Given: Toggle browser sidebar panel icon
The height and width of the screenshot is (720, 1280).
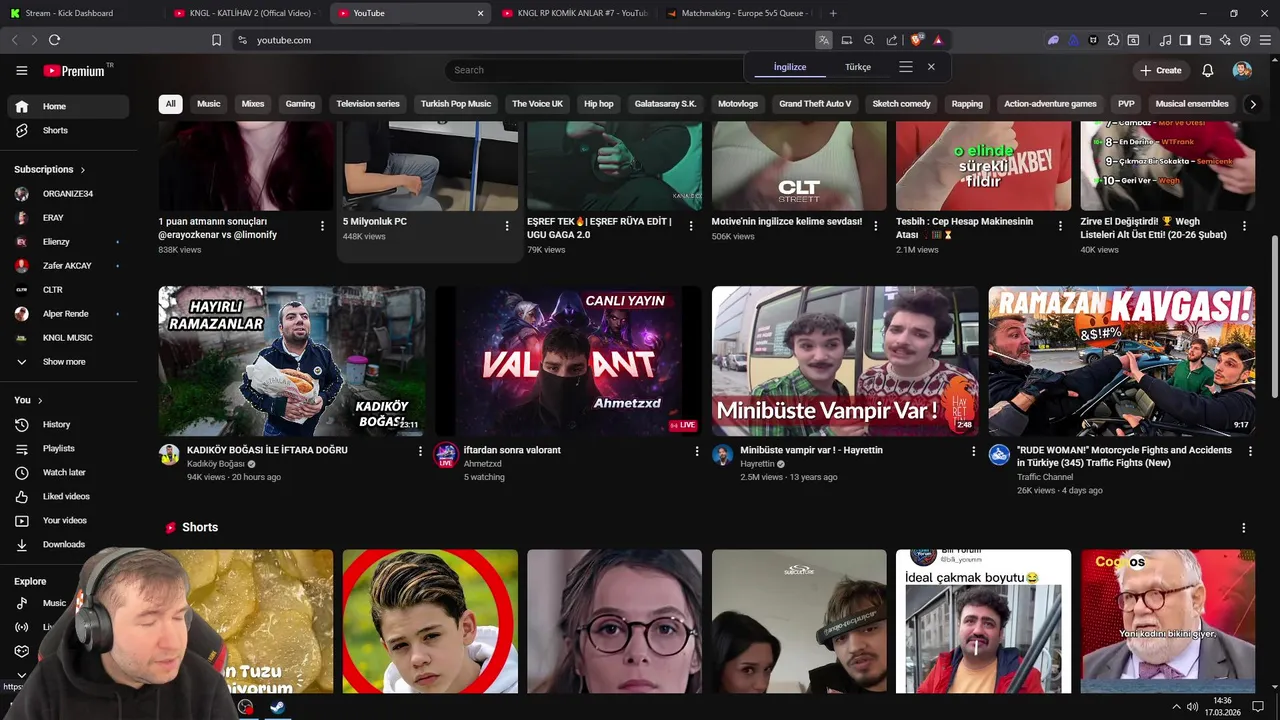Looking at the screenshot, I should coord(1185,40).
